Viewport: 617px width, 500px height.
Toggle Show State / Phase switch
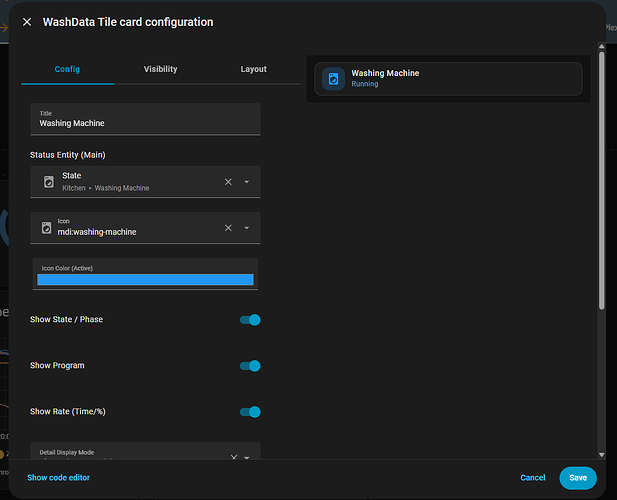pos(250,320)
